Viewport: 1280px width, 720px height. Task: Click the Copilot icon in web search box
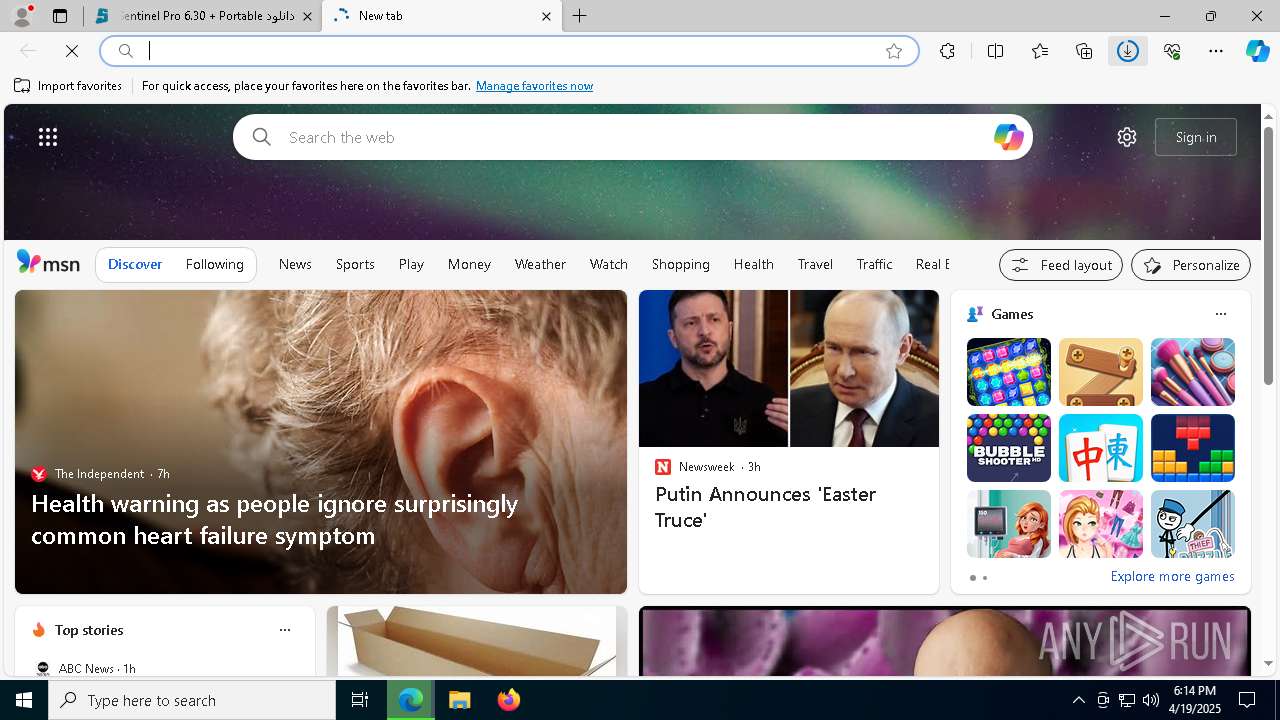coord(1008,137)
